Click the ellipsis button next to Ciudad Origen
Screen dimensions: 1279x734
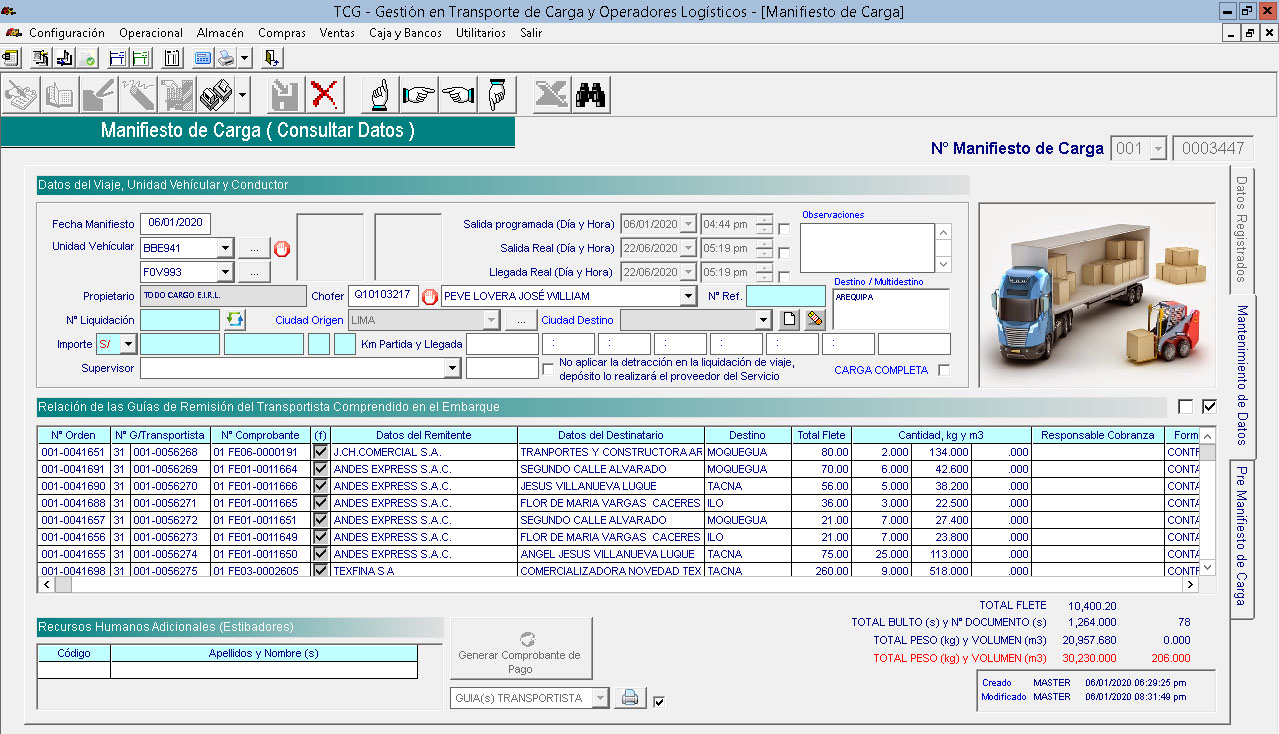[x=520, y=320]
